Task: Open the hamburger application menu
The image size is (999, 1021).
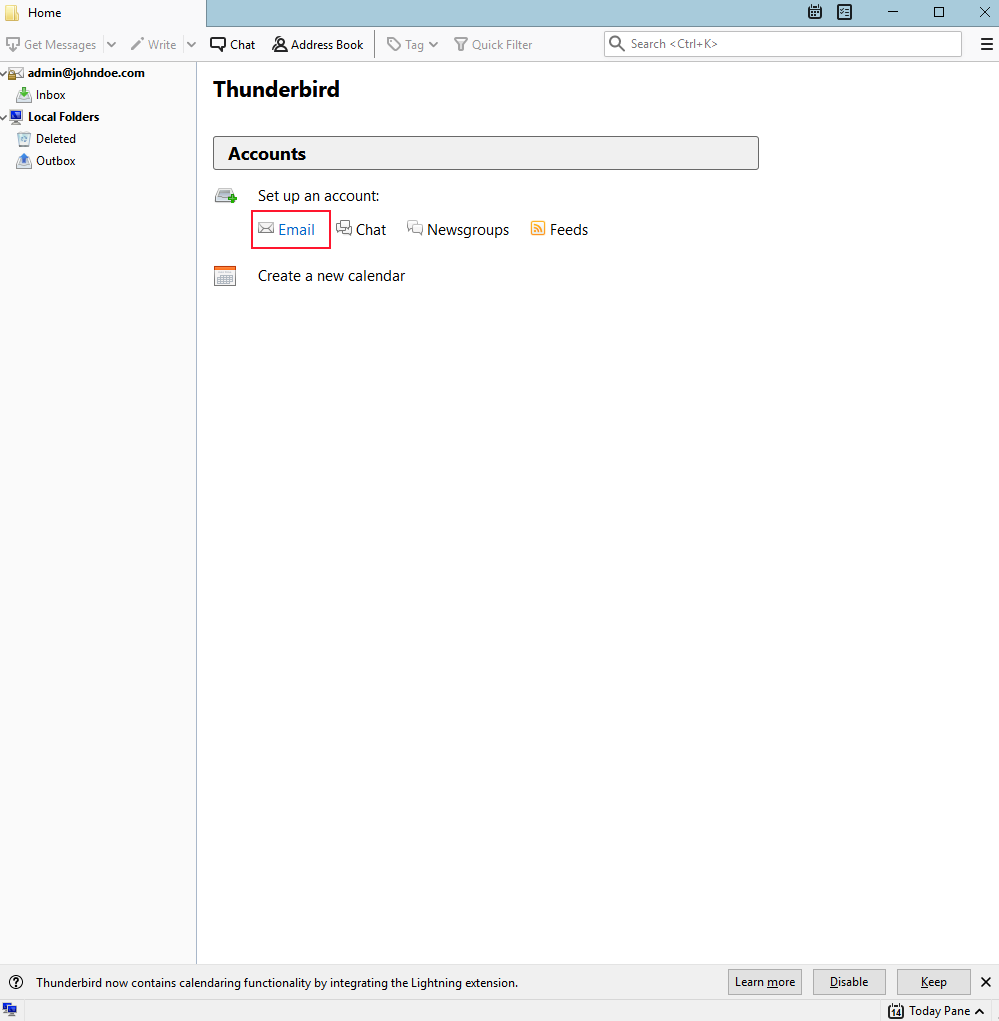Action: (x=986, y=44)
